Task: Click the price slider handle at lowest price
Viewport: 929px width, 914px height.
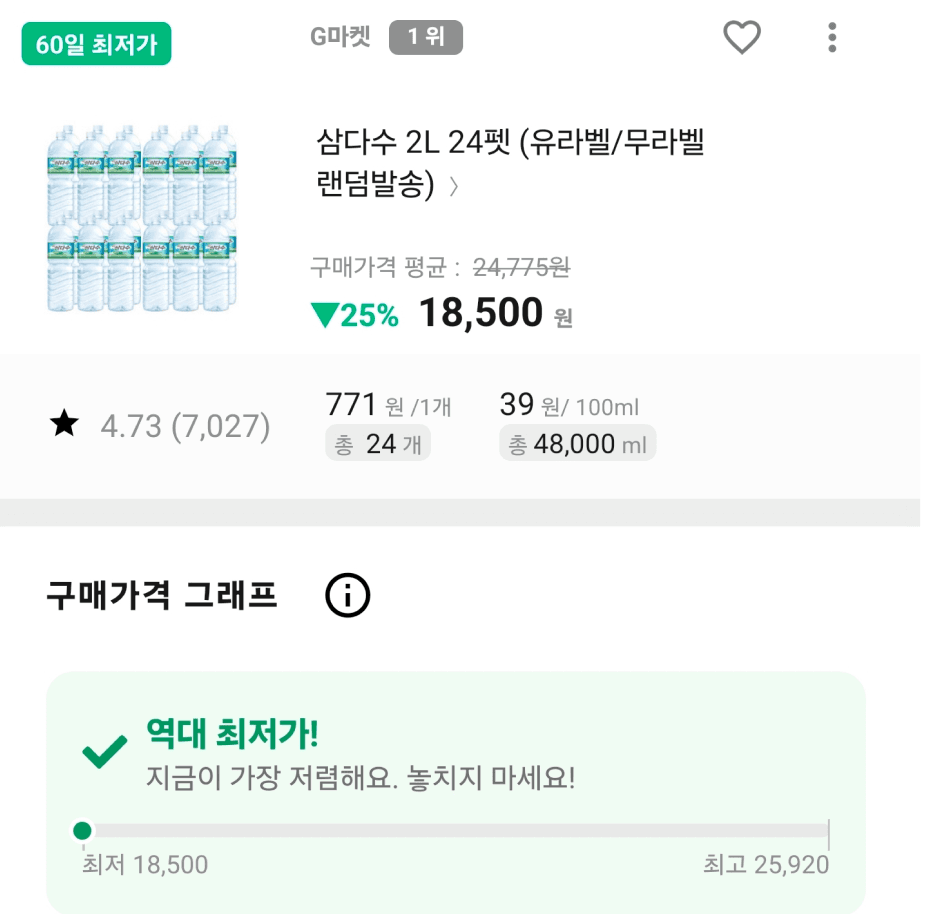Action: pyautogui.click(x=83, y=830)
